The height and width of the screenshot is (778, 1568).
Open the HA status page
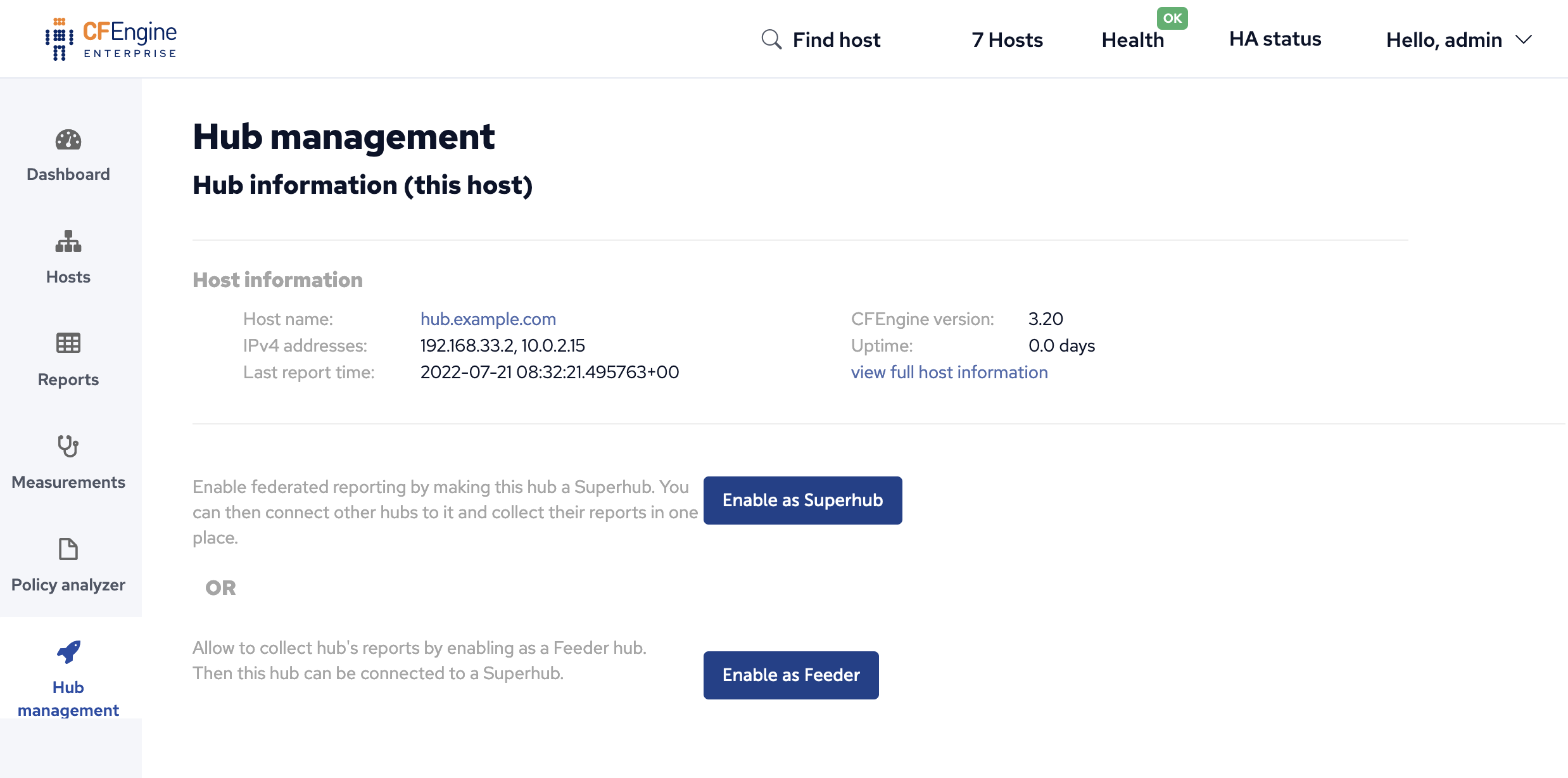(1274, 39)
